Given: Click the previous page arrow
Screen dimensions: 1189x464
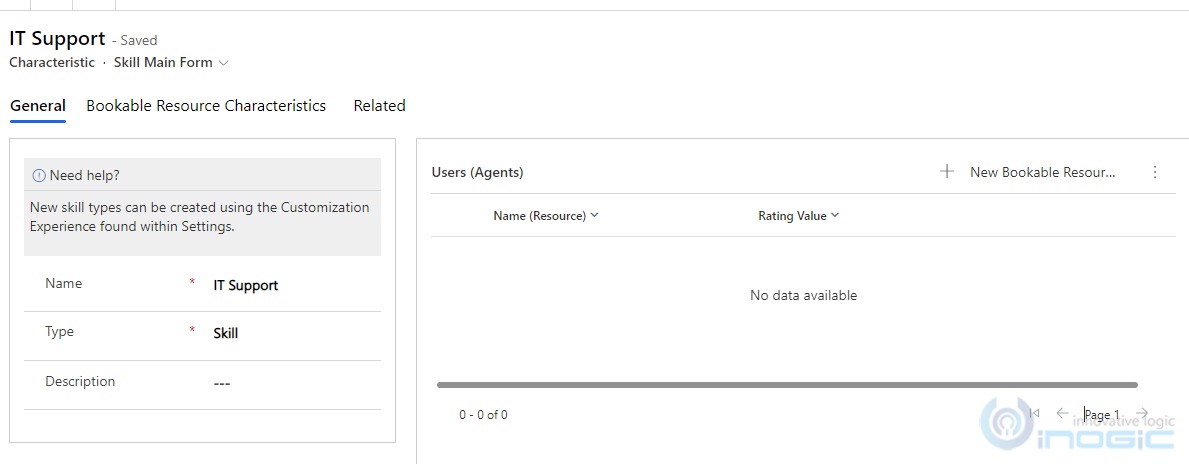Looking at the screenshot, I should 1062,413.
